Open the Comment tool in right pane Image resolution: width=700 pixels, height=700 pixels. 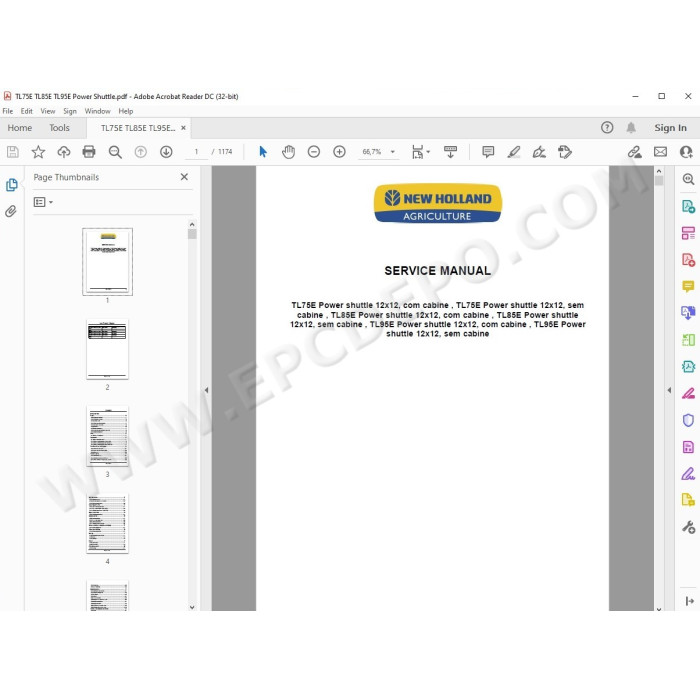coord(688,286)
